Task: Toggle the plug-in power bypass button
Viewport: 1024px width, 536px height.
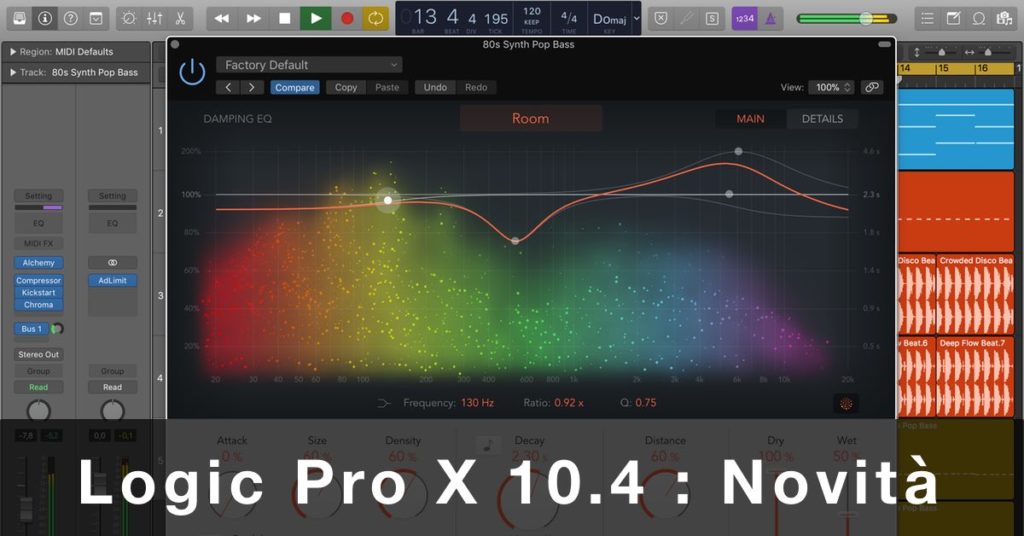Action: click(x=193, y=71)
